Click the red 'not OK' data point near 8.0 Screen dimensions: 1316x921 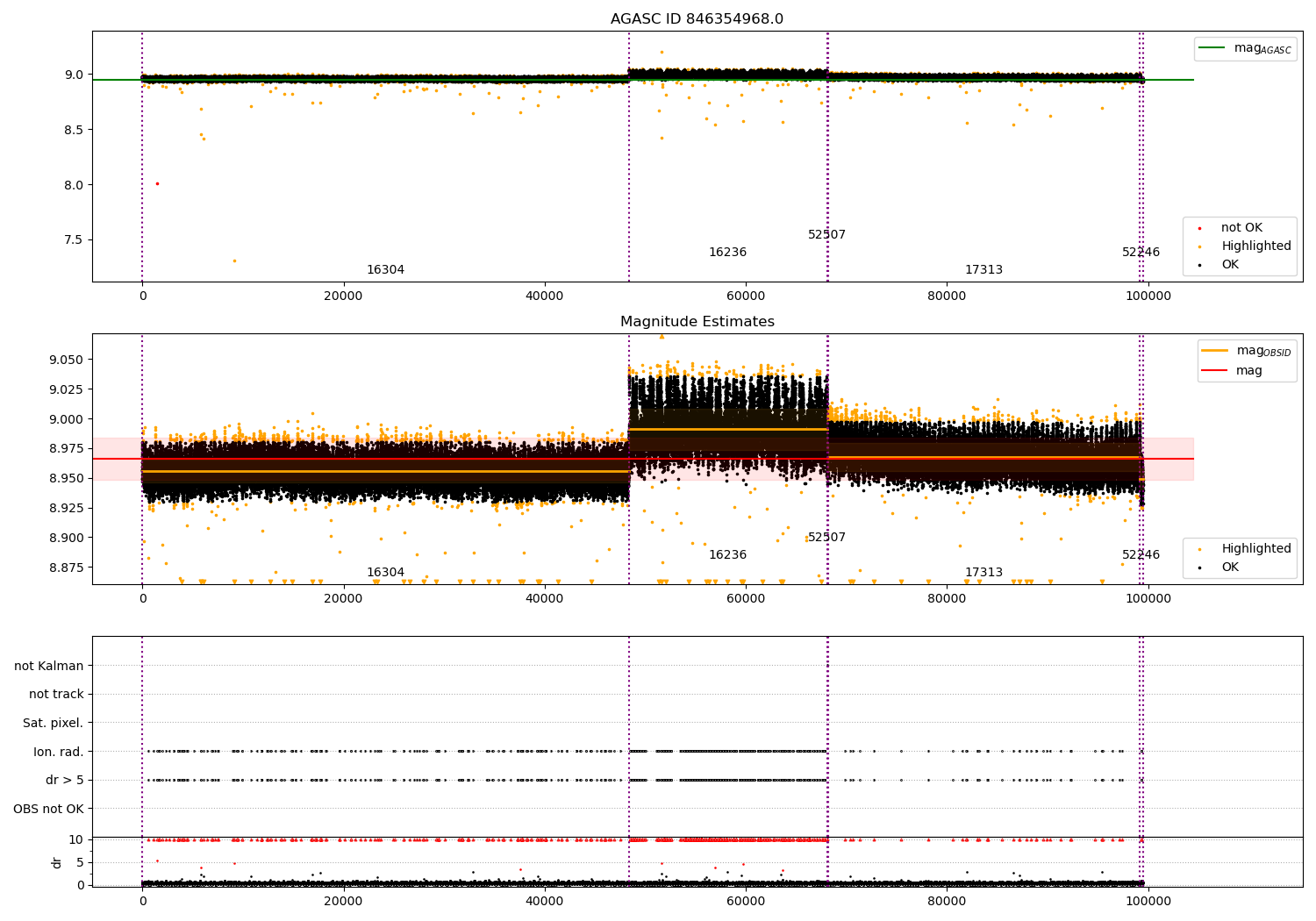[x=157, y=183]
